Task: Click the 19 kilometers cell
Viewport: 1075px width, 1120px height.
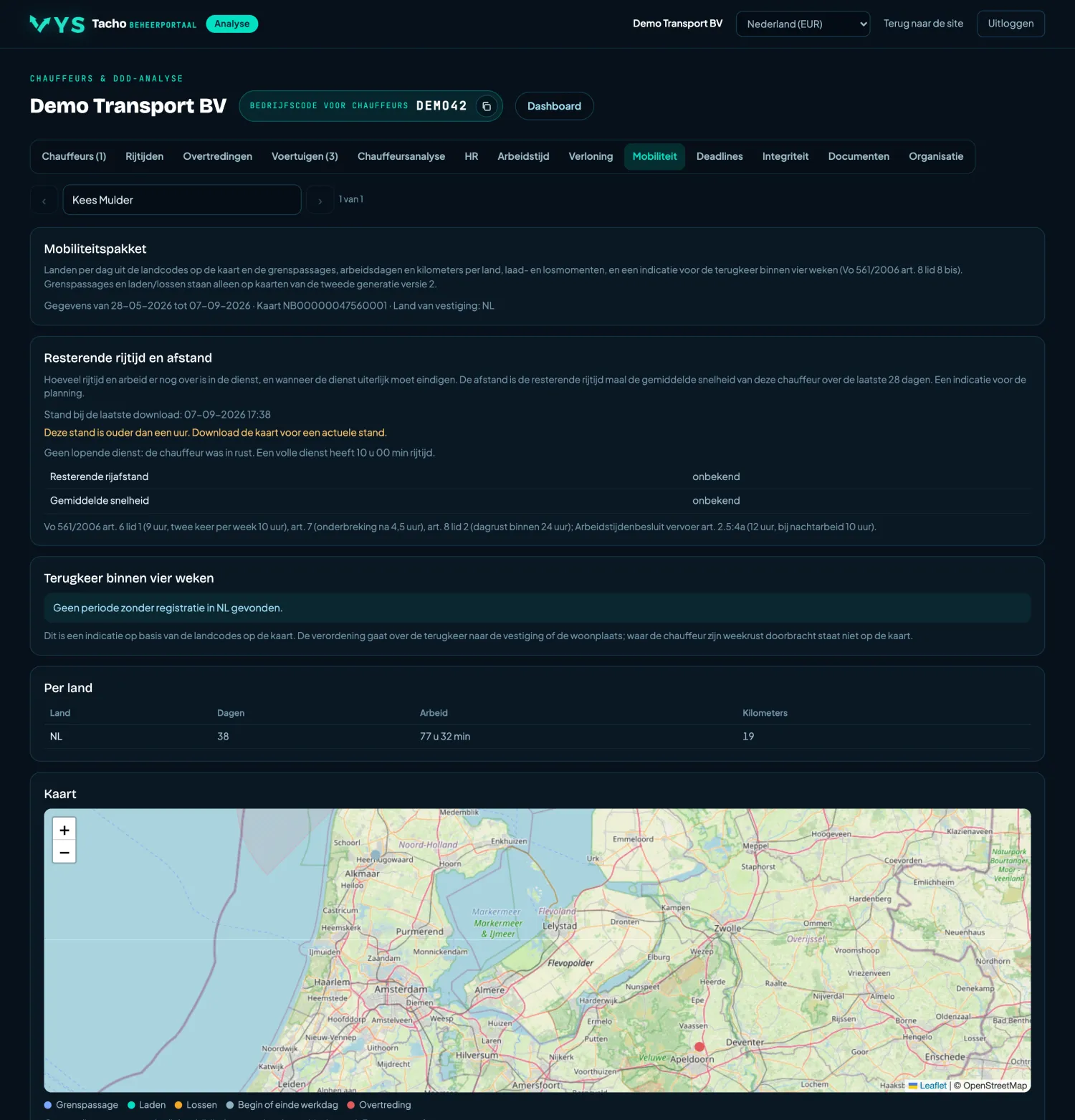Action: 748,737
